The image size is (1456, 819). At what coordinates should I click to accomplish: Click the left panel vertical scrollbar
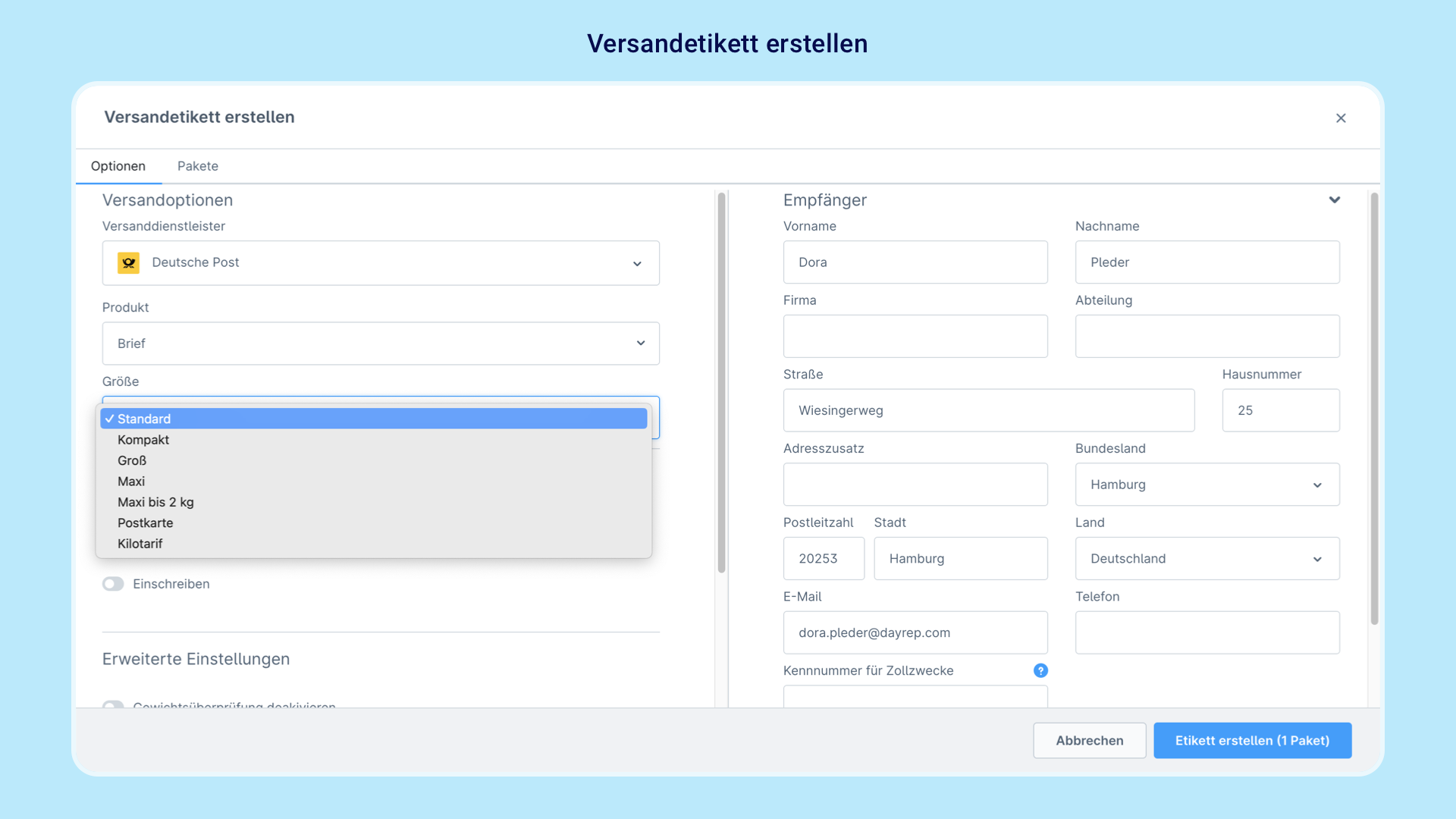[721, 383]
